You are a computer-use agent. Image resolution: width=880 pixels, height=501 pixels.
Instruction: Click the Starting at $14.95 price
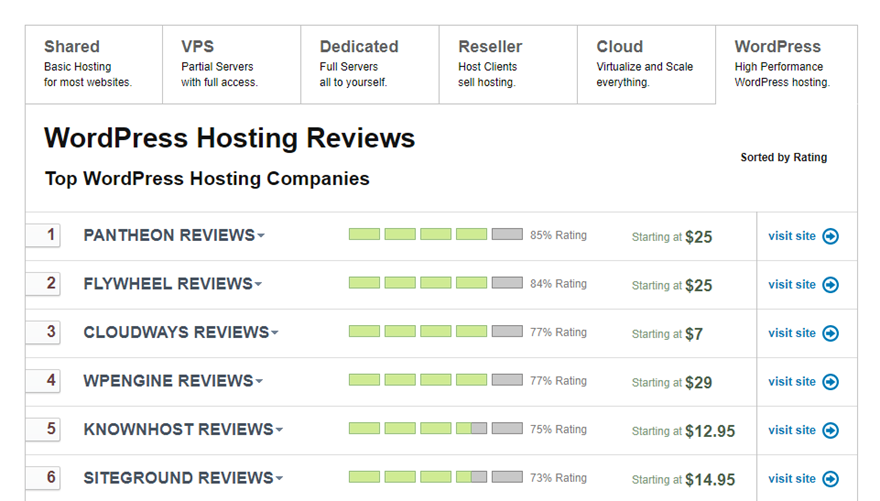tap(684, 480)
